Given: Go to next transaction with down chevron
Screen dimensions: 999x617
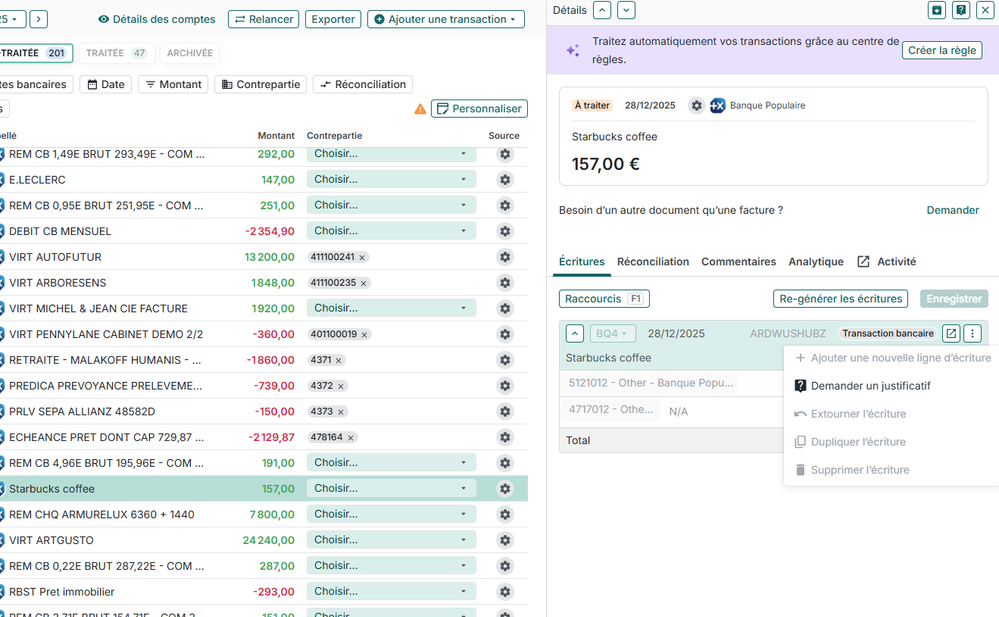Looking at the screenshot, I should pos(626,10).
